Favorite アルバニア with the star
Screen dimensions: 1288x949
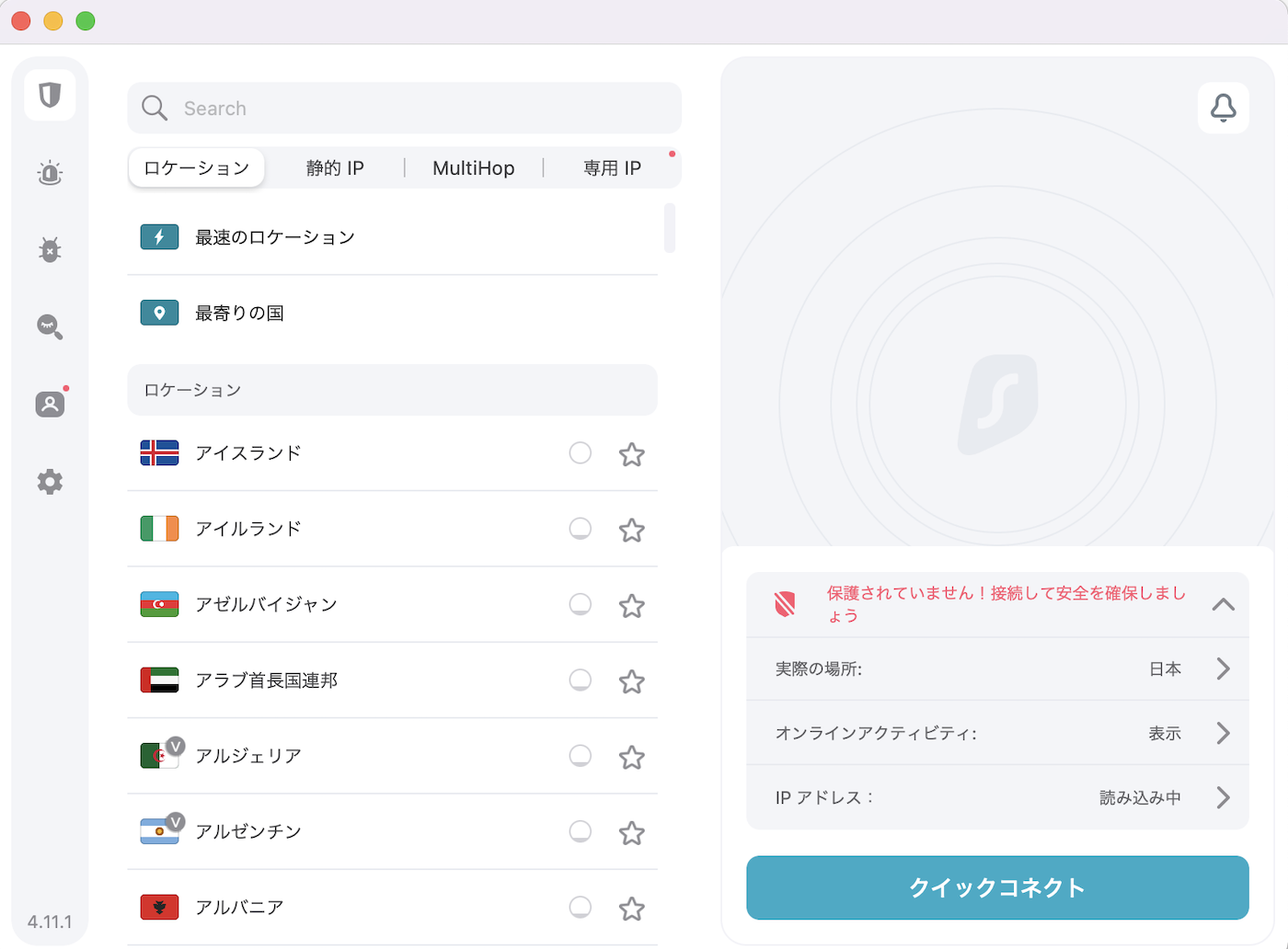631,909
